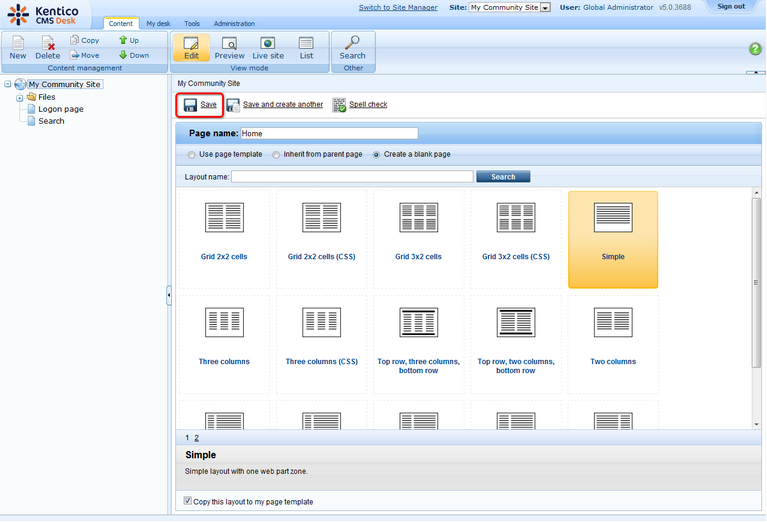Viewport: 767px width, 522px height.
Task: Collapse the content tree side panel
Action: (x=169, y=295)
